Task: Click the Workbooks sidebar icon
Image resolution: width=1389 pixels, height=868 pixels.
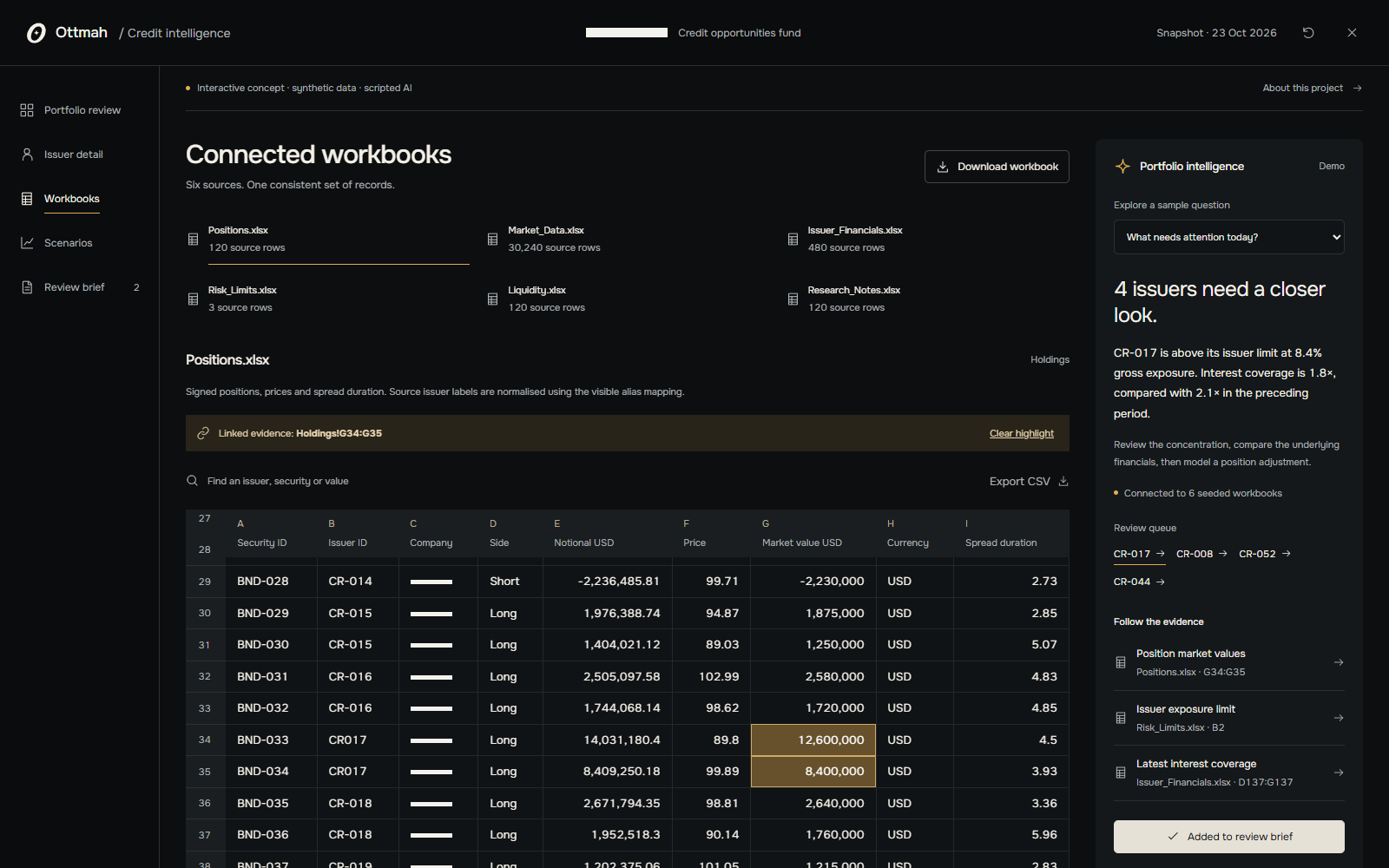Action: [x=27, y=199]
